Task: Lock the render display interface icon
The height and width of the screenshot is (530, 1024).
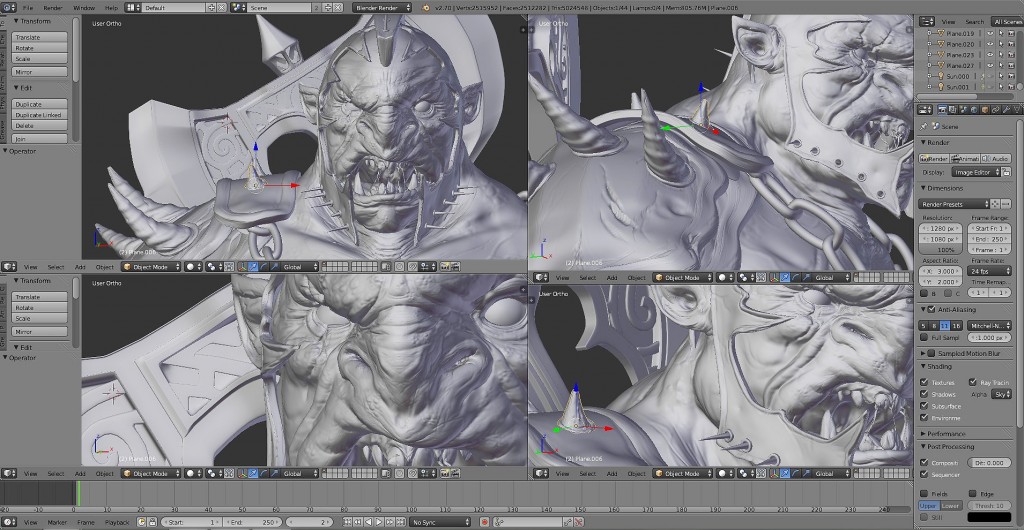Action: point(1007,172)
